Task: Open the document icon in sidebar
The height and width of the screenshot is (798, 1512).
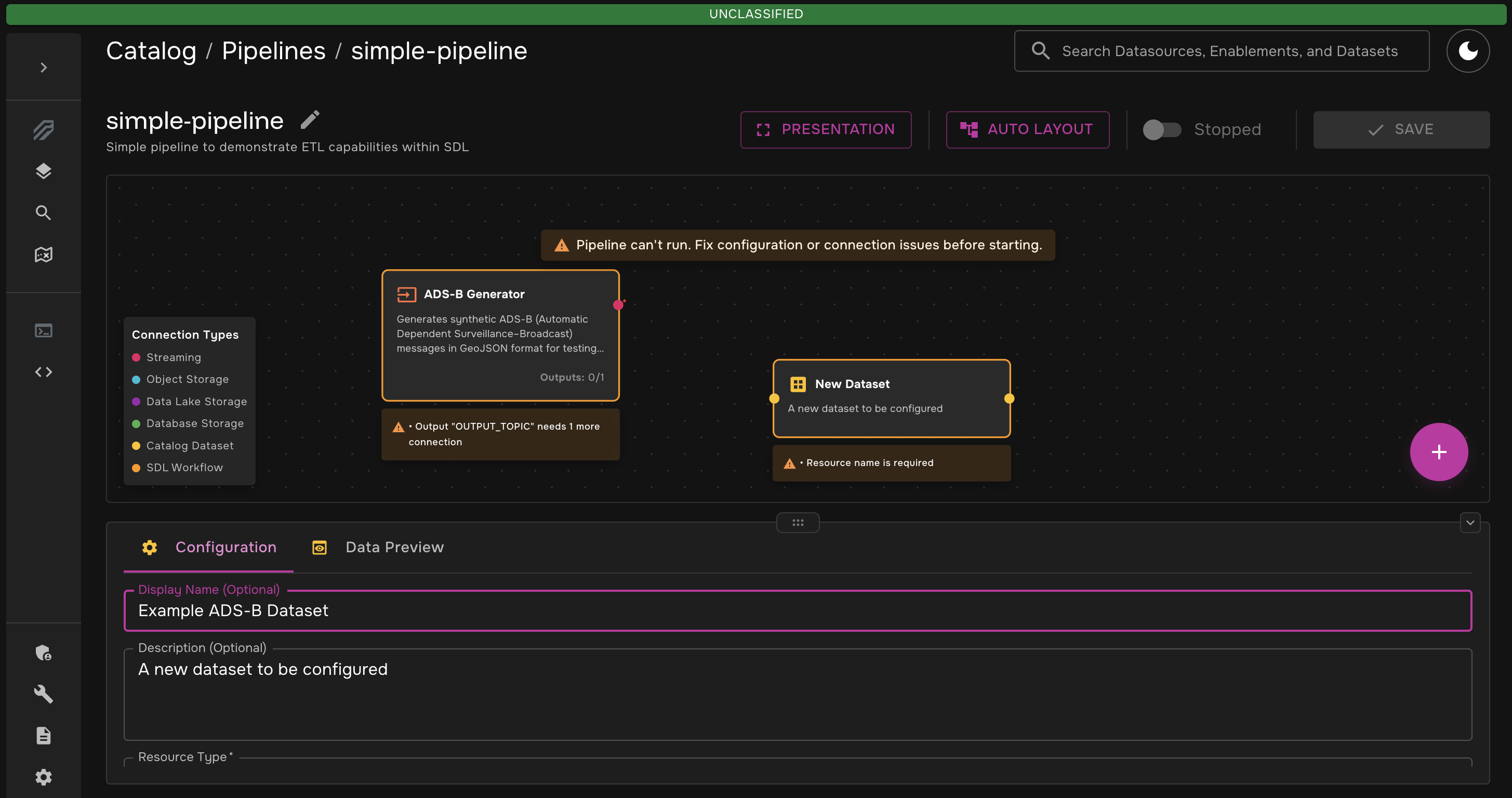Action: (x=44, y=736)
